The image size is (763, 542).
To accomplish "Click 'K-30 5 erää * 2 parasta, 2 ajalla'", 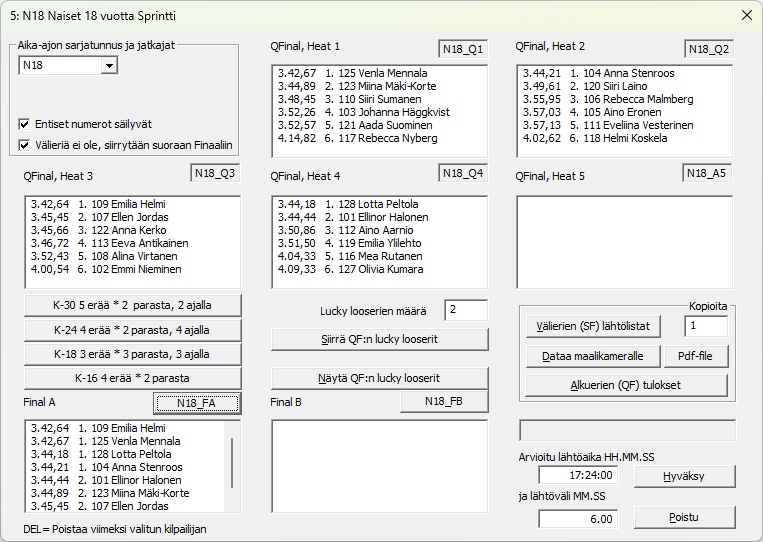I will tap(132, 305).
